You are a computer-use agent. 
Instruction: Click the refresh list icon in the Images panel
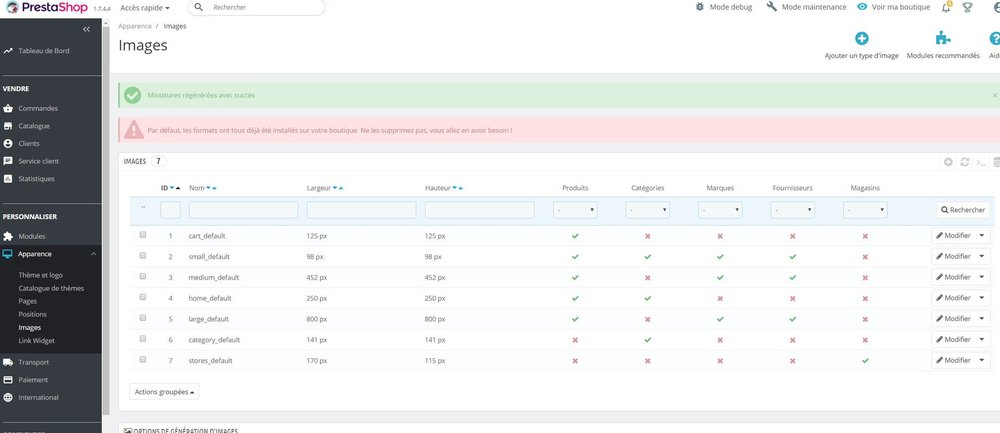[965, 162]
